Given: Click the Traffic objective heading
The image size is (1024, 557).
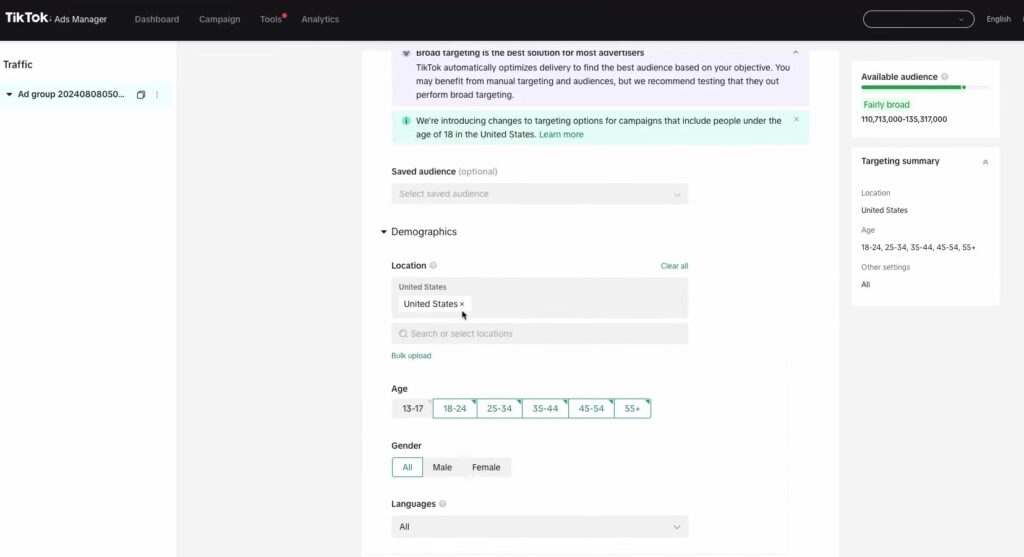Looking at the screenshot, I should coord(18,65).
